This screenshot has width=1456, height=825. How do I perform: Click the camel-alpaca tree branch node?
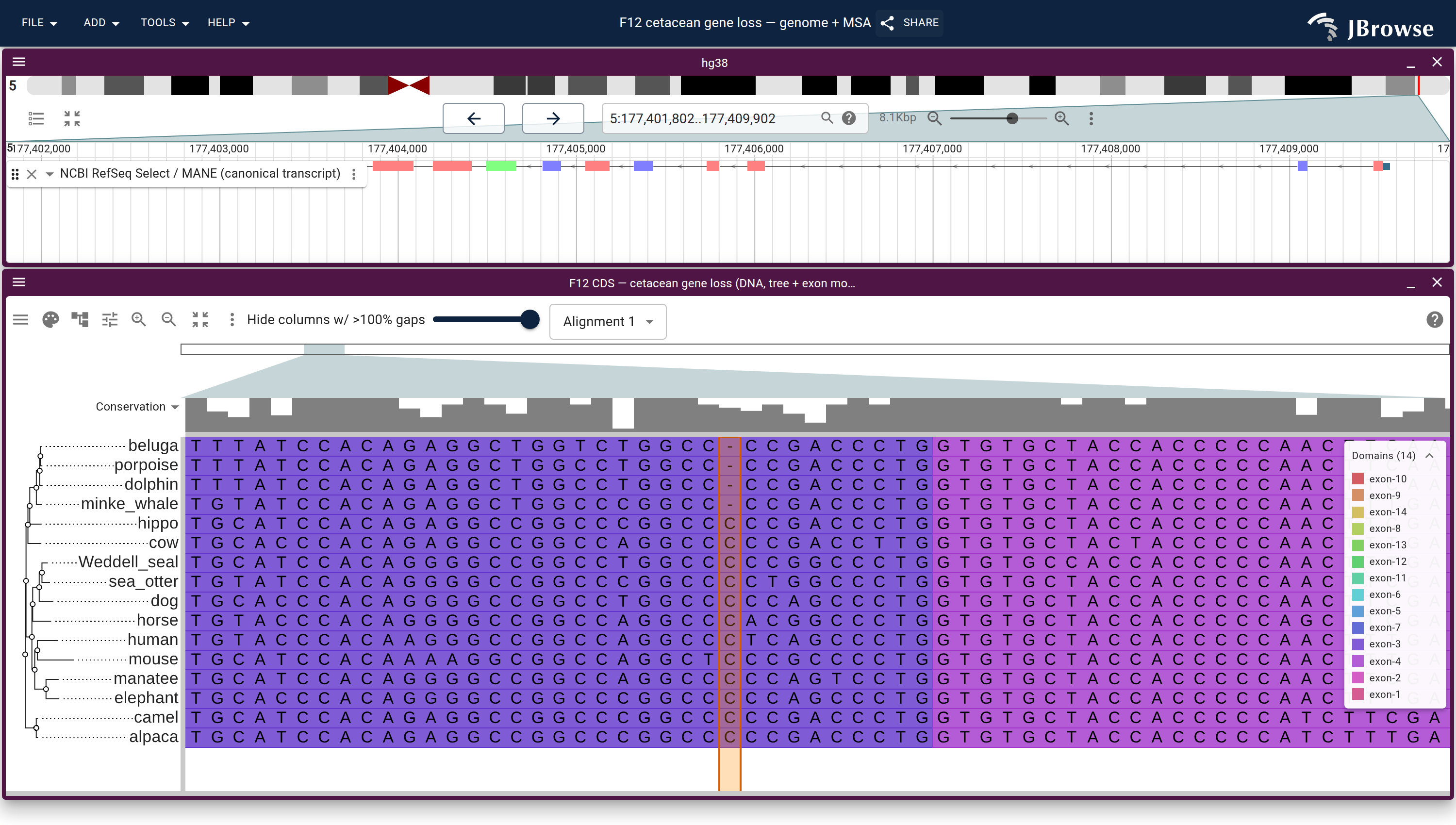(x=36, y=727)
